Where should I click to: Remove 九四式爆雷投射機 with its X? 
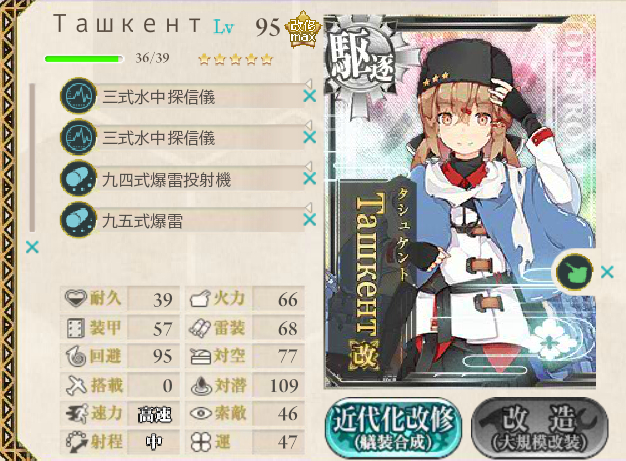point(310,178)
